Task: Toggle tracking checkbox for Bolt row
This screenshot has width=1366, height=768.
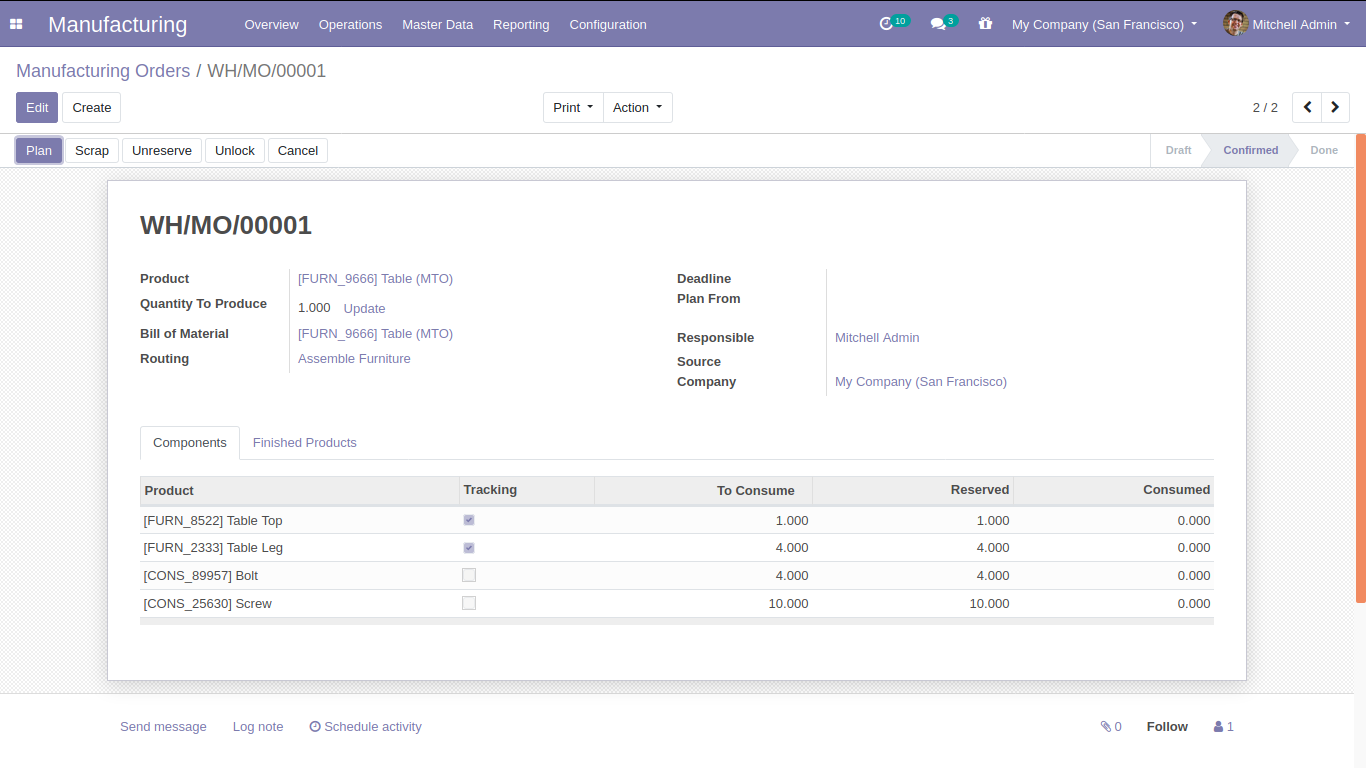Action: tap(469, 575)
